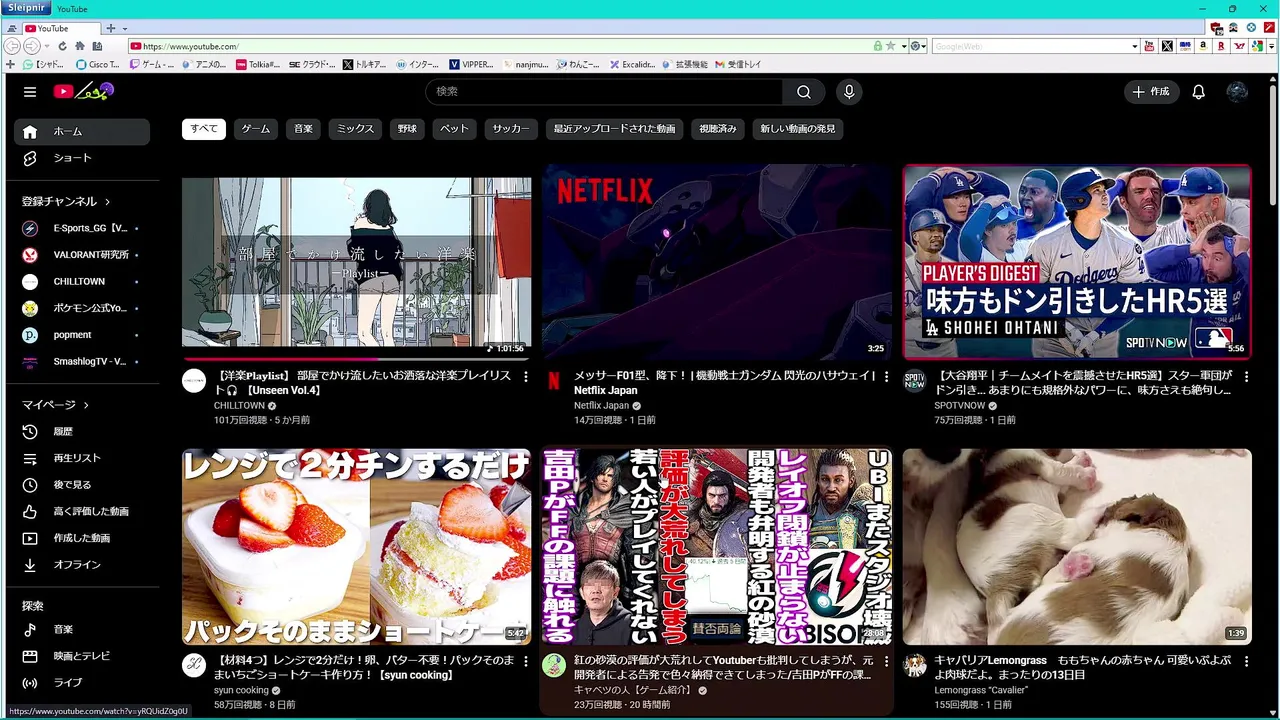Image resolution: width=1280 pixels, height=720 pixels.
Task: Click the address bar URL
Action: (190, 46)
